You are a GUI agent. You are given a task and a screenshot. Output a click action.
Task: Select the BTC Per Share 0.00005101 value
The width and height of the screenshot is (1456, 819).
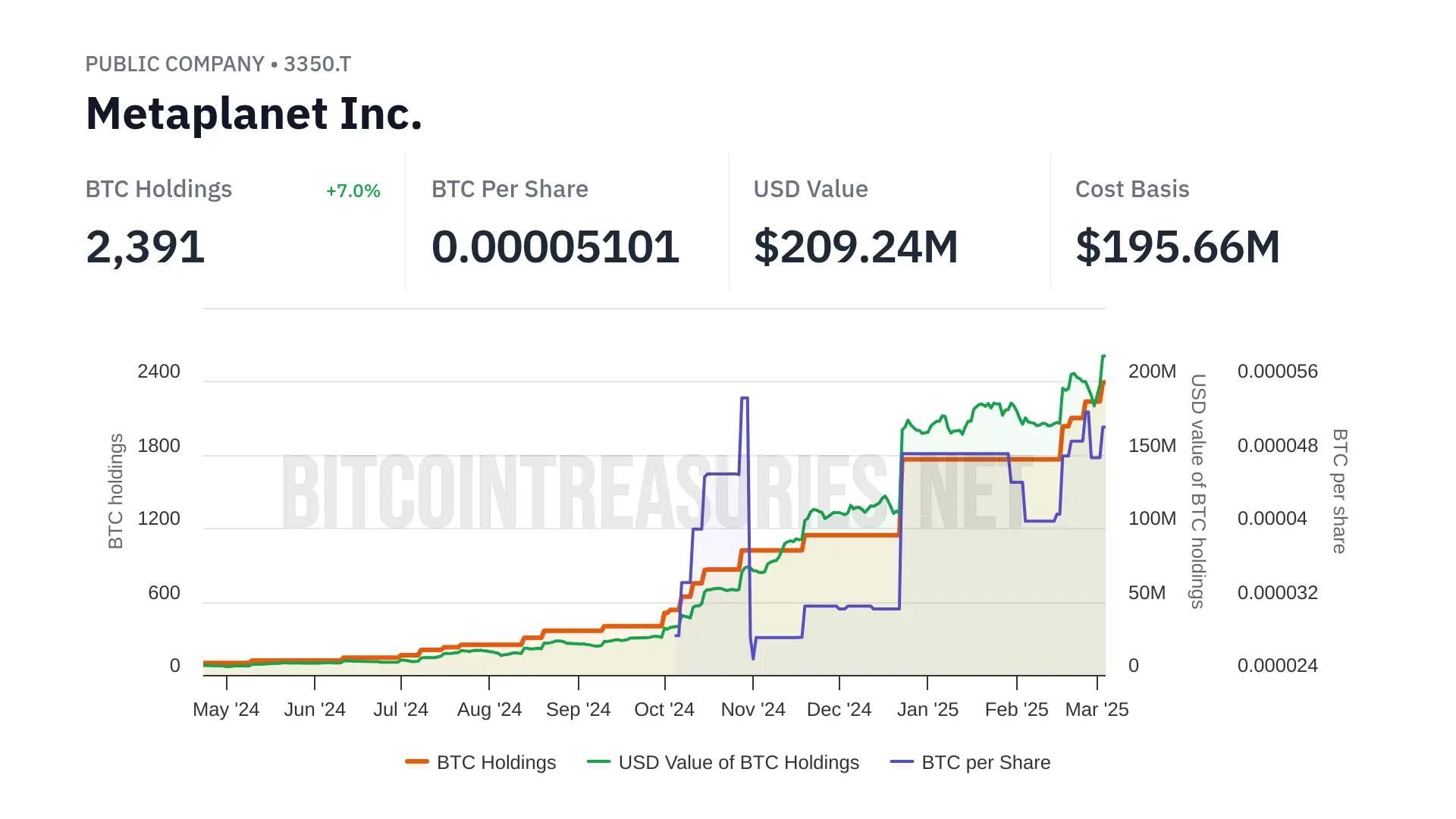click(555, 247)
